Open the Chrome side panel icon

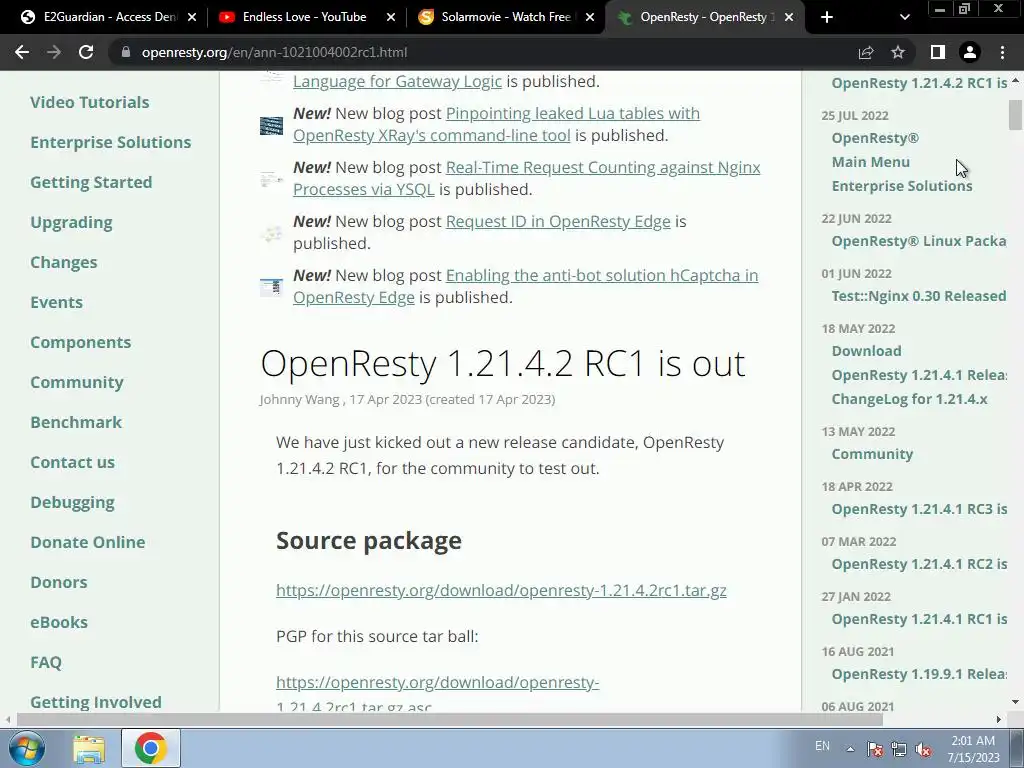point(938,52)
